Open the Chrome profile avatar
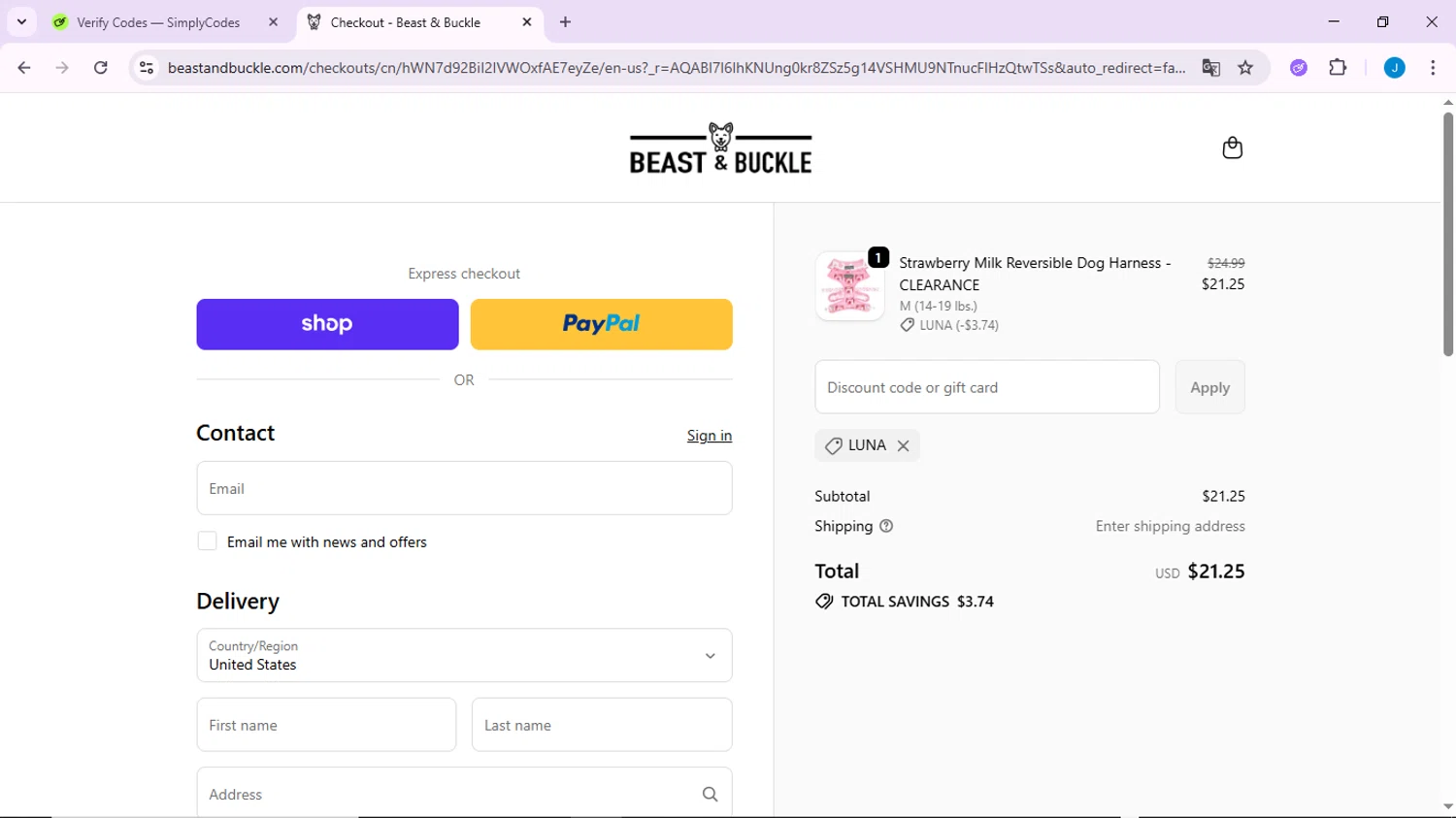1456x818 pixels. [x=1394, y=68]
